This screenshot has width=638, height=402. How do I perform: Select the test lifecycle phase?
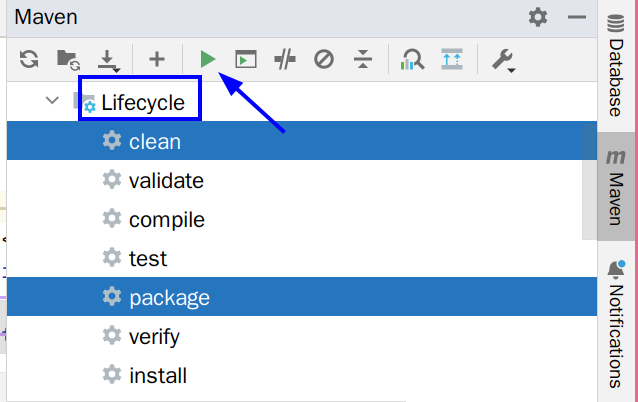click(x=302, y=258)
